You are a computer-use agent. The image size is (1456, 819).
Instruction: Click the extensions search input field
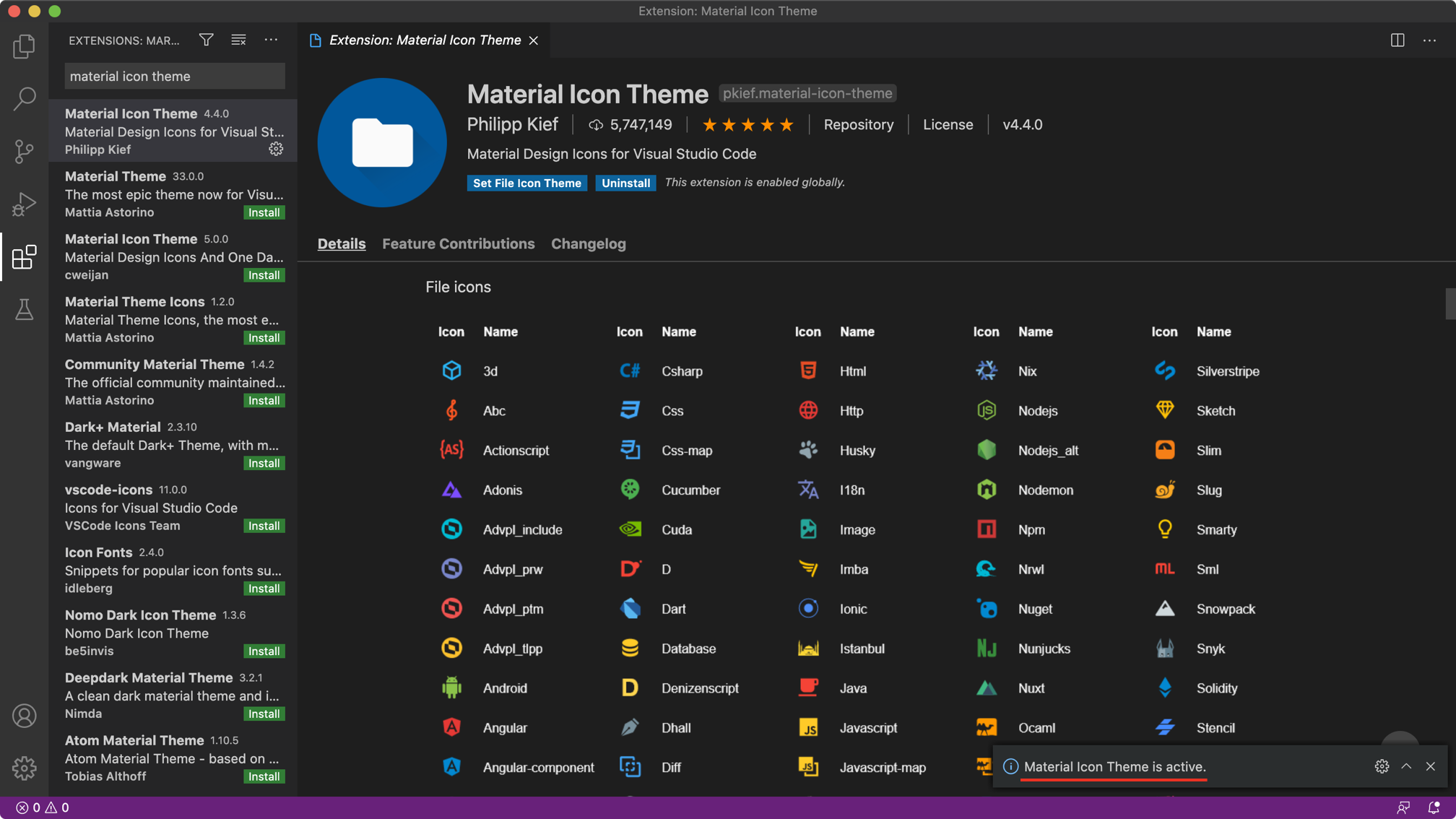point(174,77)
